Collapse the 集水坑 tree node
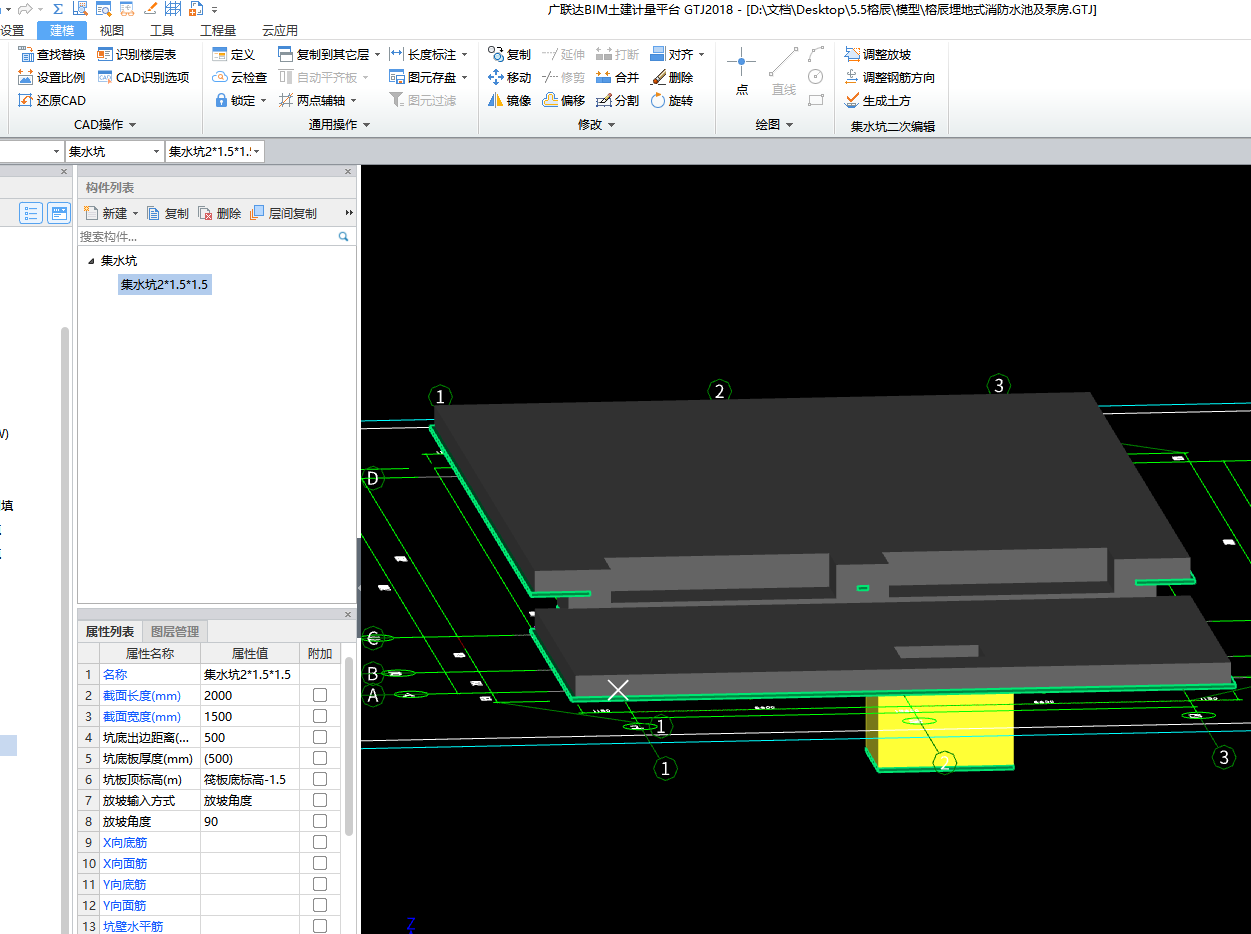This screenshot has width=1251, height=934. pos(91,260)
